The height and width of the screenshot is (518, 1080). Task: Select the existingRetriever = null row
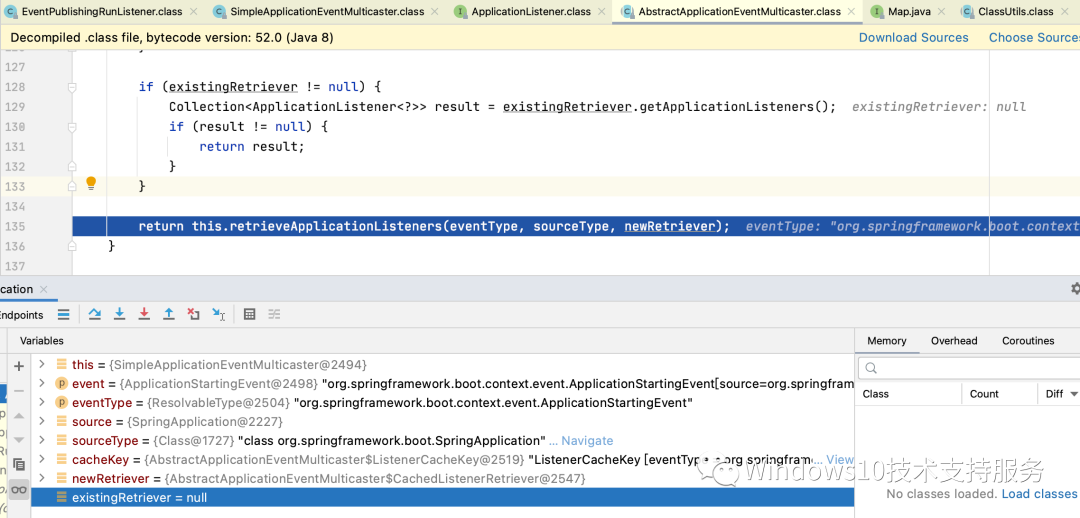click(442, 497)
